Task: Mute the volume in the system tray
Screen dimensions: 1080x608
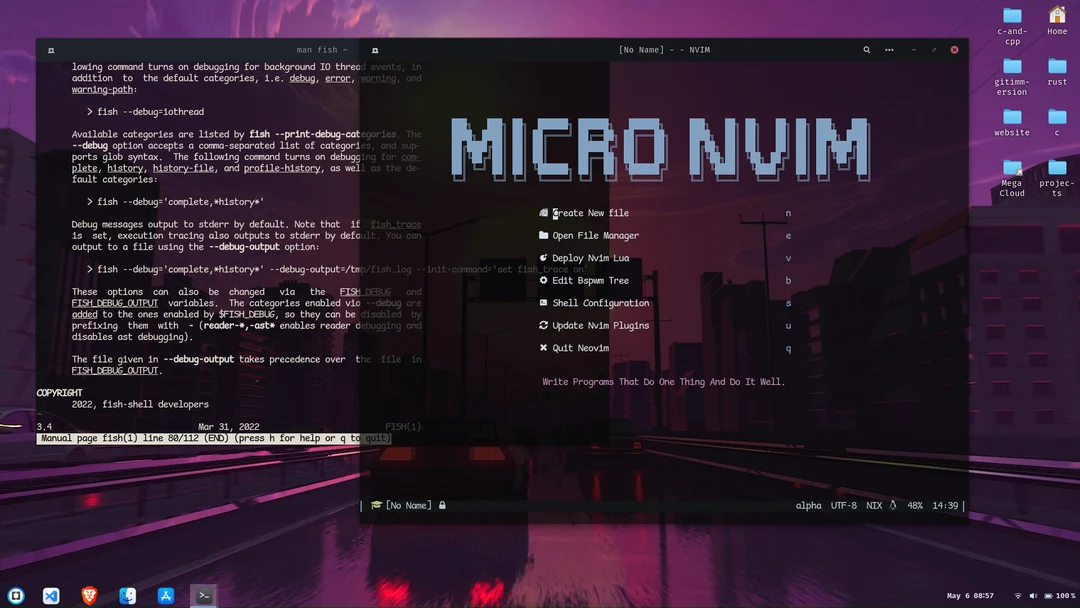Action: coord(1032,595)
